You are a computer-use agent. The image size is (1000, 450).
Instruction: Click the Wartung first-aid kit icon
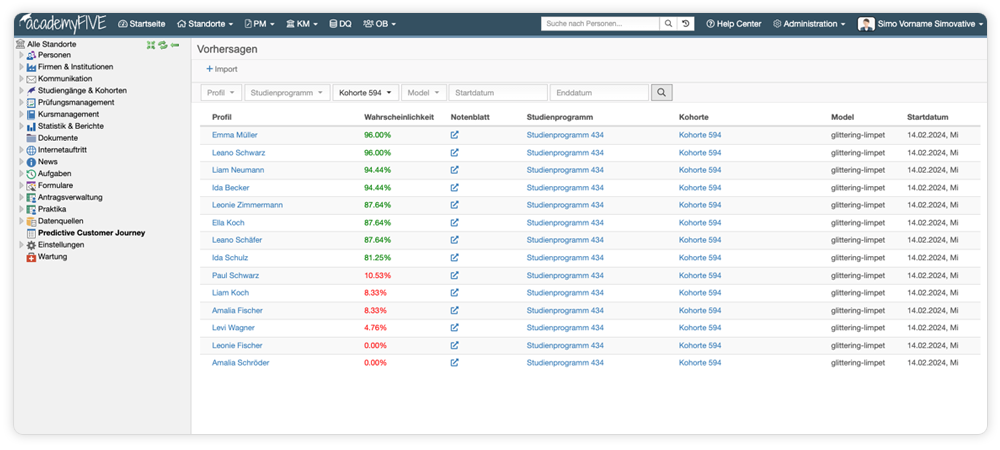click(x=31, y=257)
